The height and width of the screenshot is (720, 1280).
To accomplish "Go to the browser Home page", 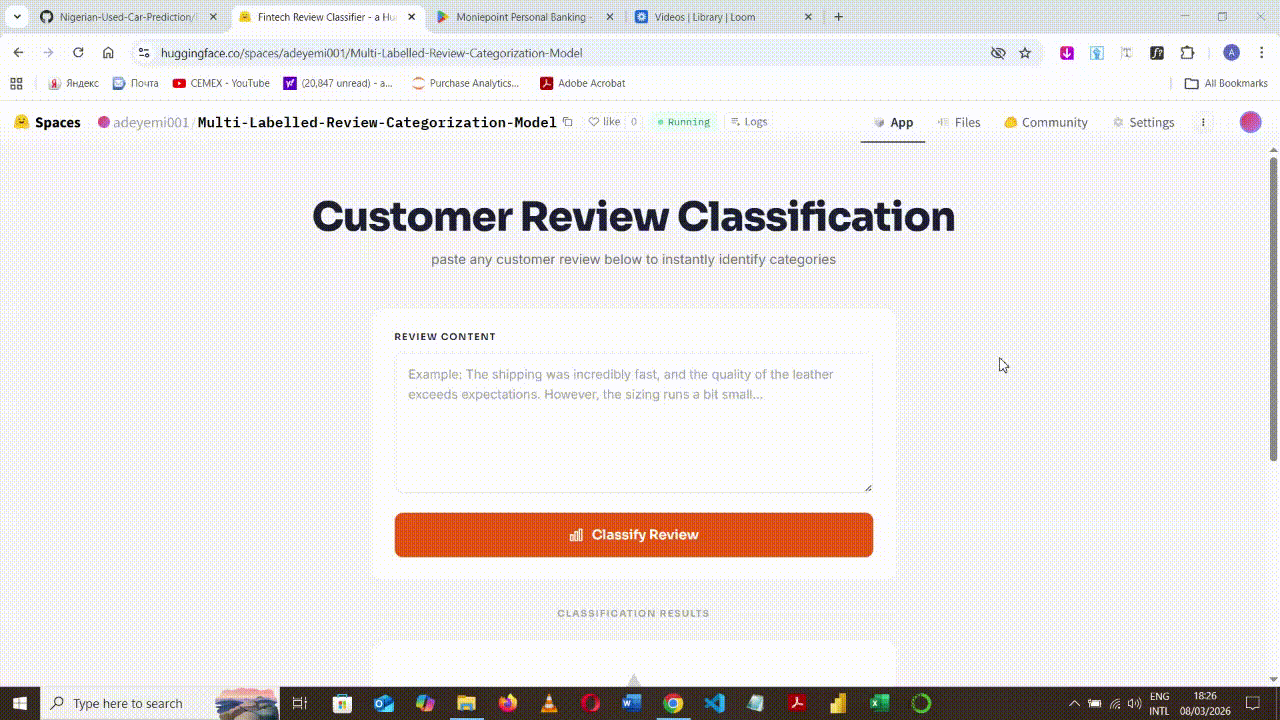I will pyautogui.click(x=108, y=53).
